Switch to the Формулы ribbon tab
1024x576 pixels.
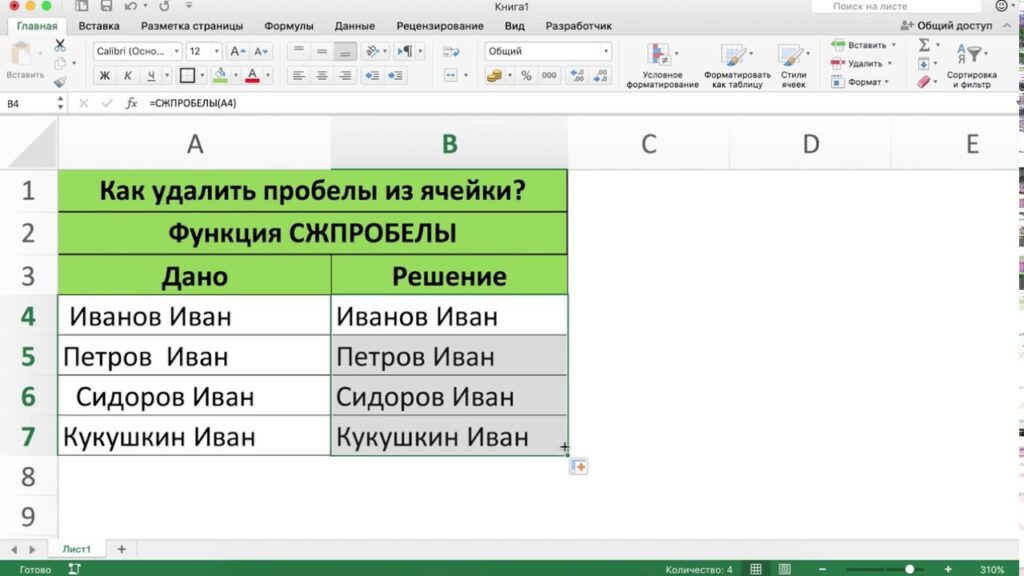pos(288,25)
